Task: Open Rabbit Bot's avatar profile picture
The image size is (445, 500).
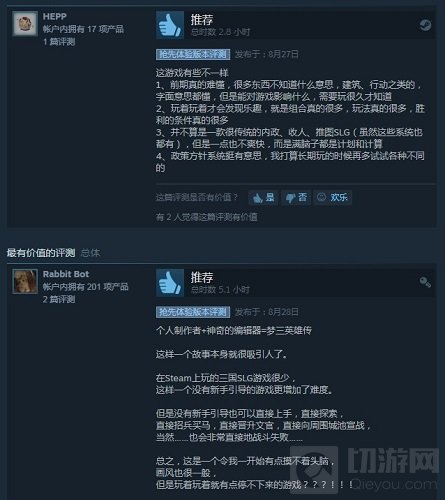Action: (25, 281)
